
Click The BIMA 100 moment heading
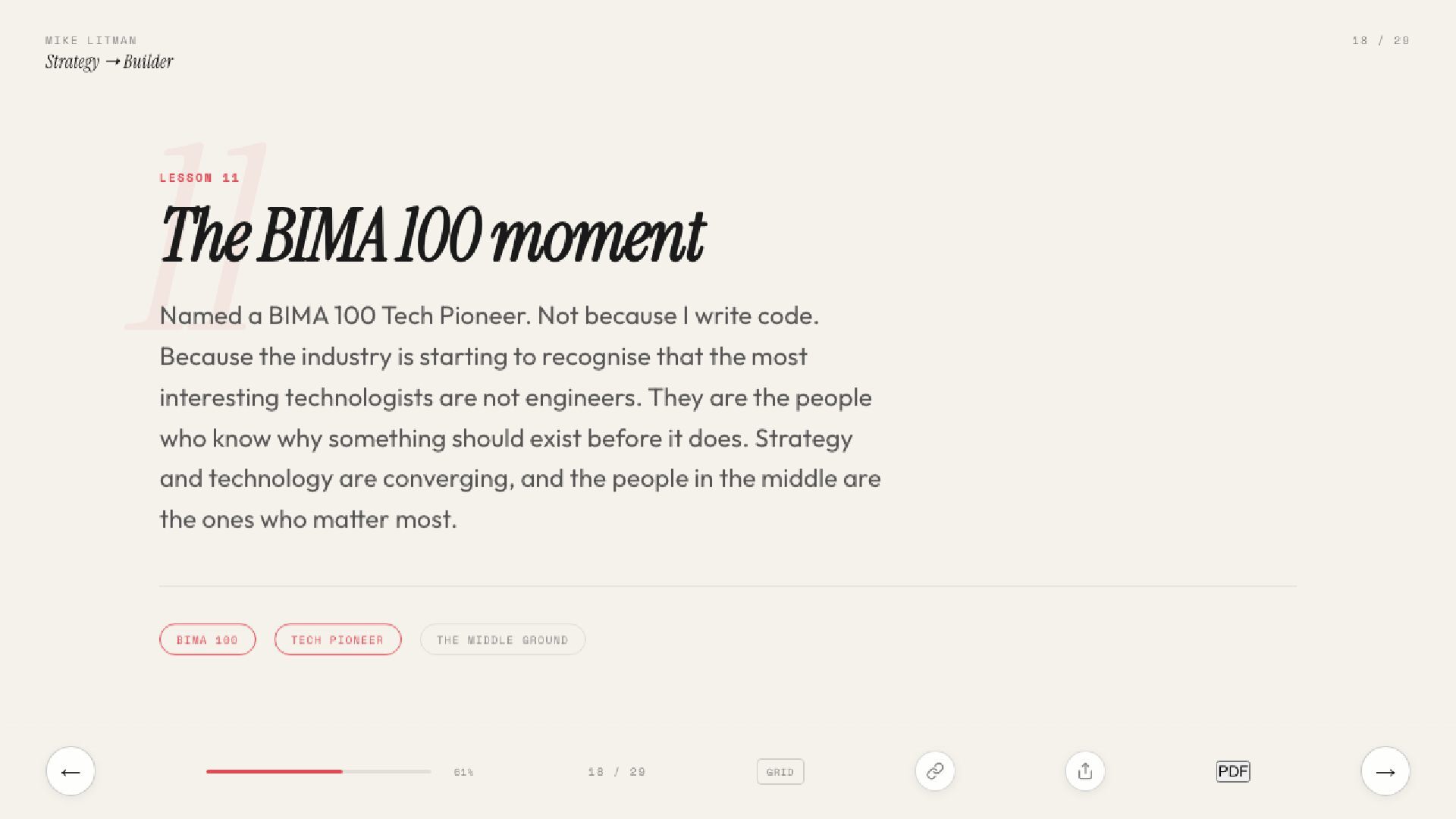(x=432, y=235)
